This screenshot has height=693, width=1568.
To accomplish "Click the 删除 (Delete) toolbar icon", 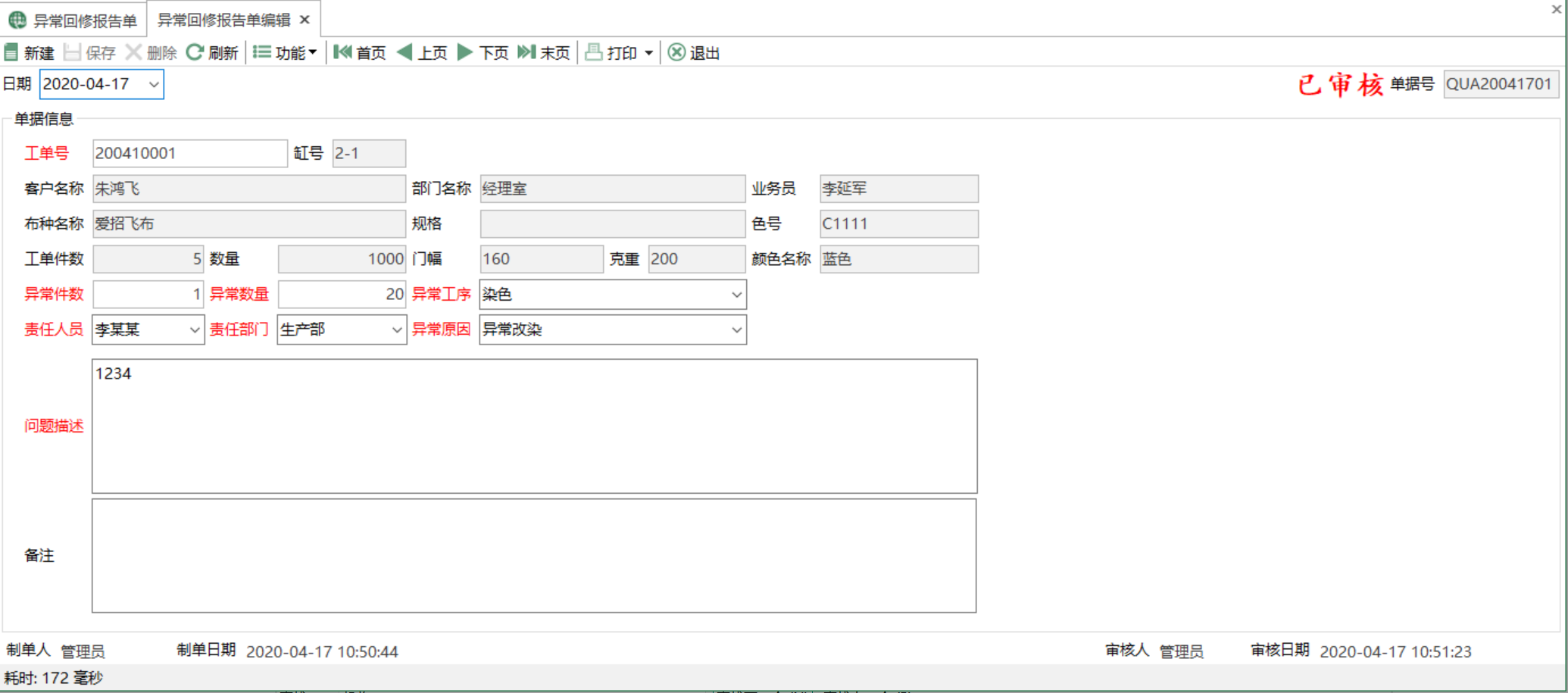I will pos(133,52).
